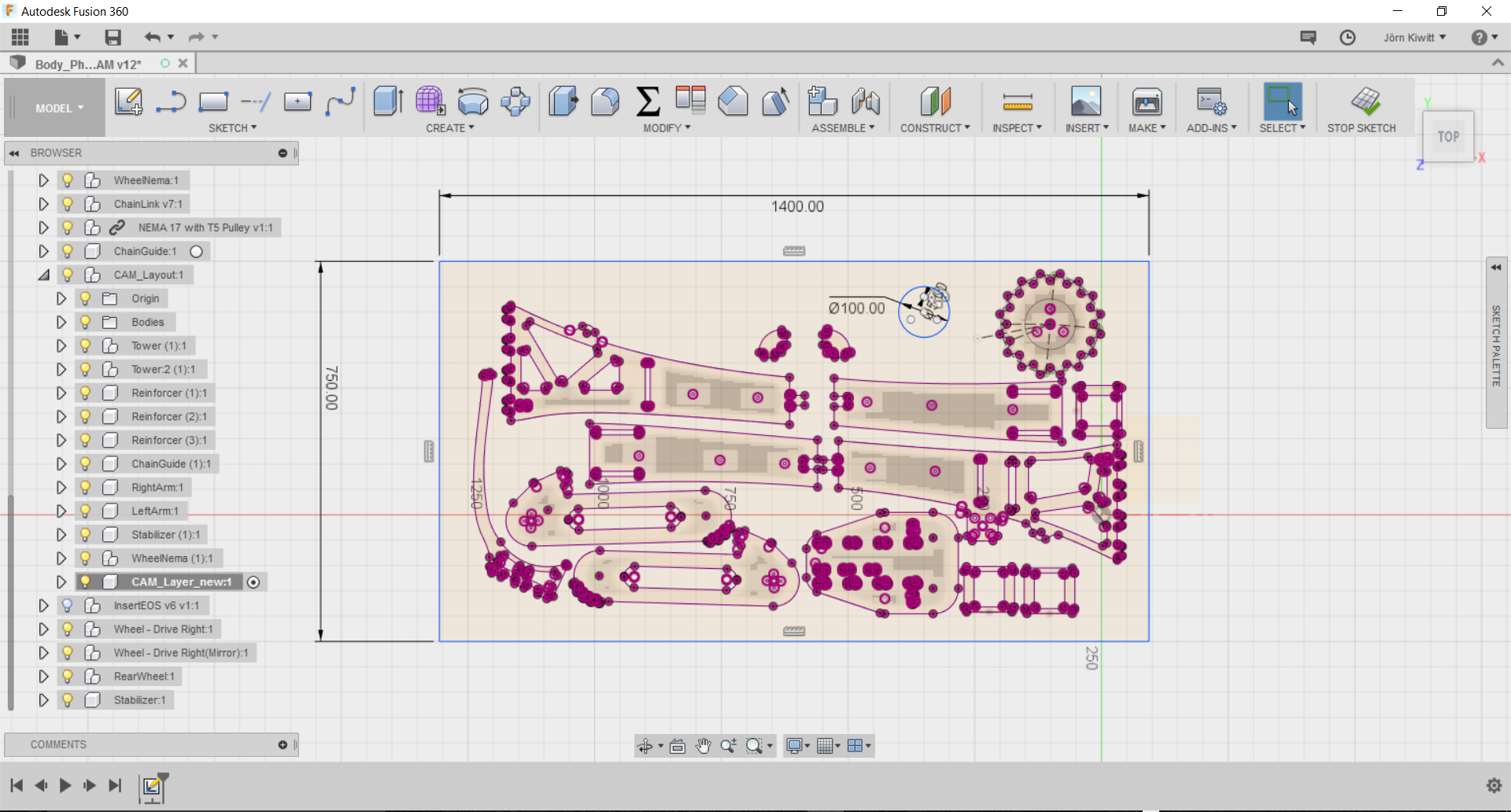
Task: Open the MODEL workspace dropdown
Action: (58, 109)
